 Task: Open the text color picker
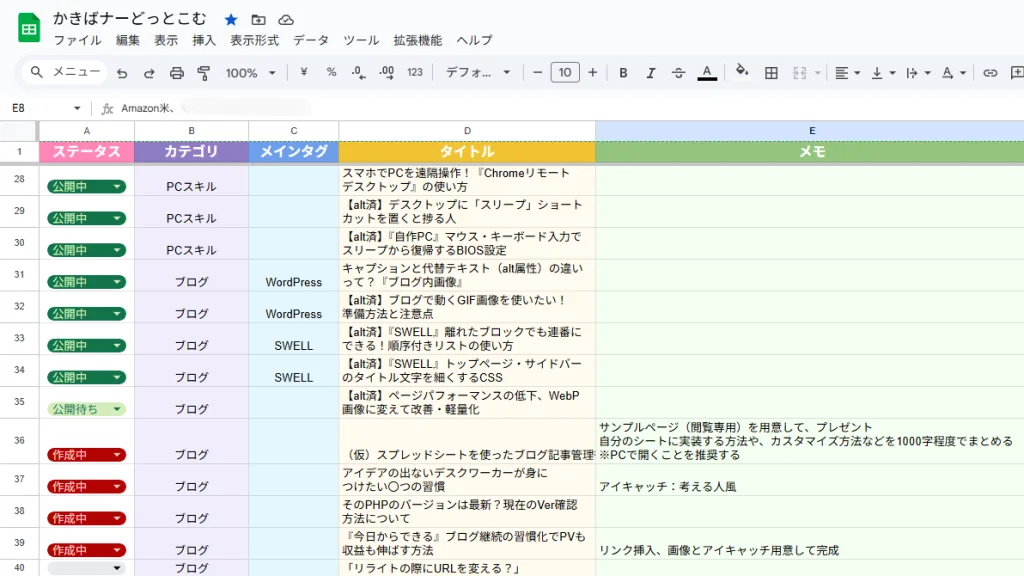coord(705,72)
